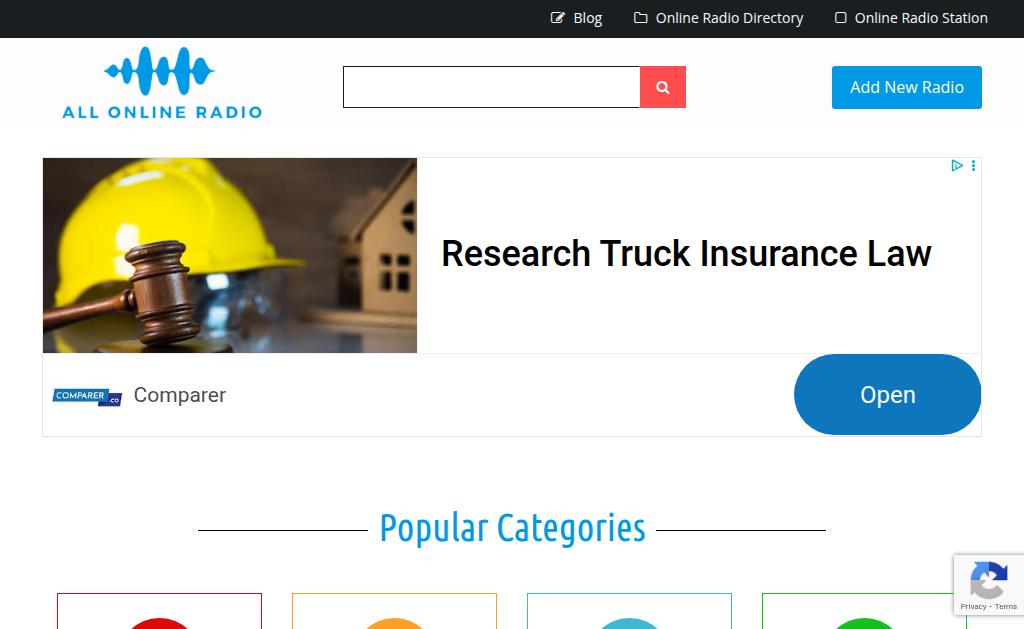Click the reCAPTCHA badge icon
Image resolution: width=1024 pixels, height=629 pixels.
tap(988, 580)
